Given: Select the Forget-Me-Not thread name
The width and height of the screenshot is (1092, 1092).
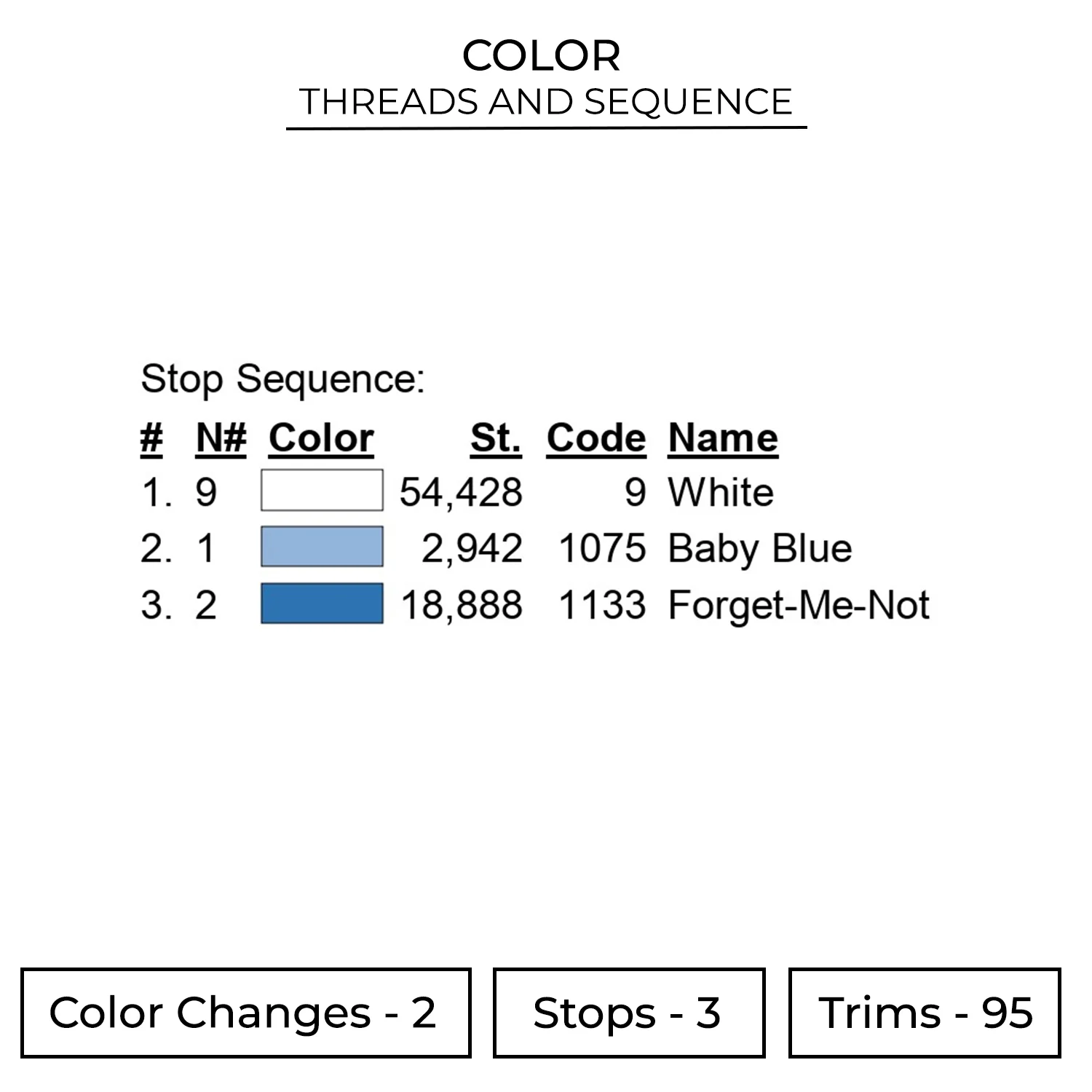Looking at the screenshot, I should 799,605.
